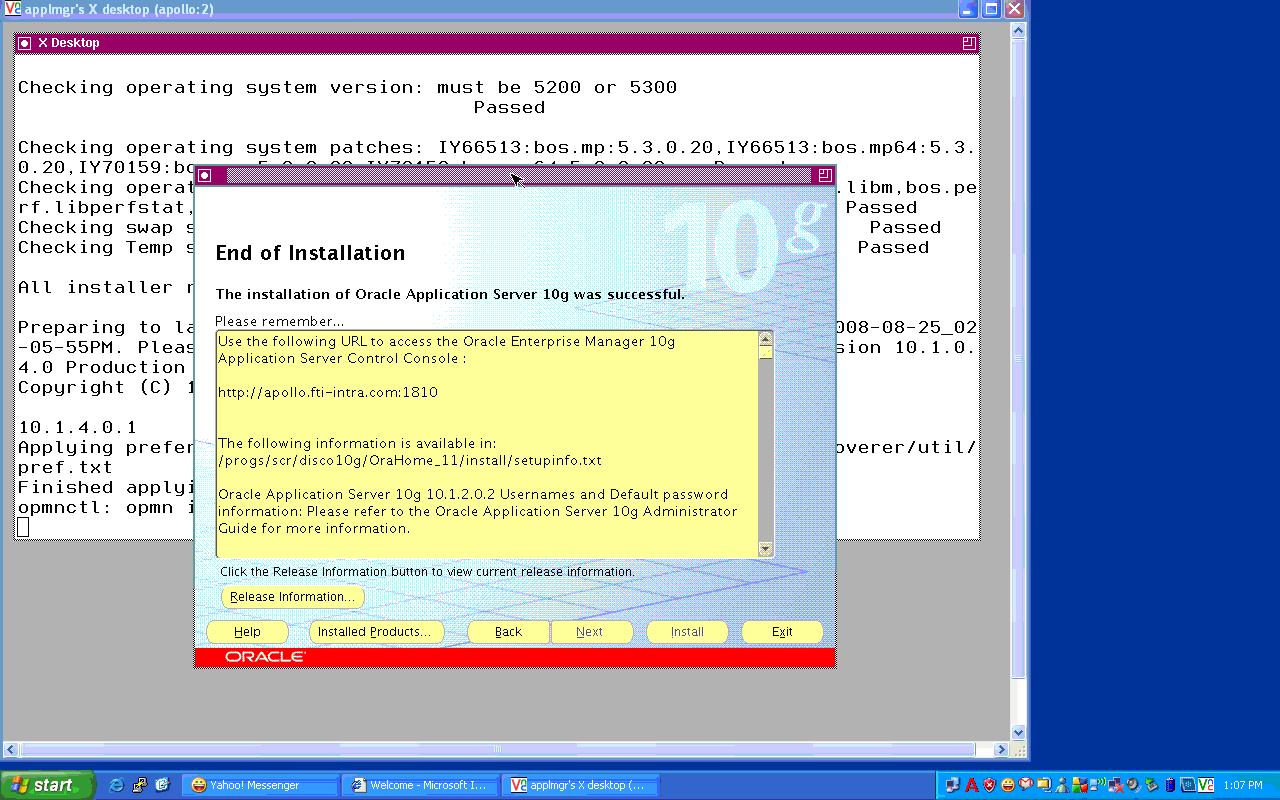Open the Windows Start menu
The width and height of the screenshot is (1280, 800).
click(47, 785)
